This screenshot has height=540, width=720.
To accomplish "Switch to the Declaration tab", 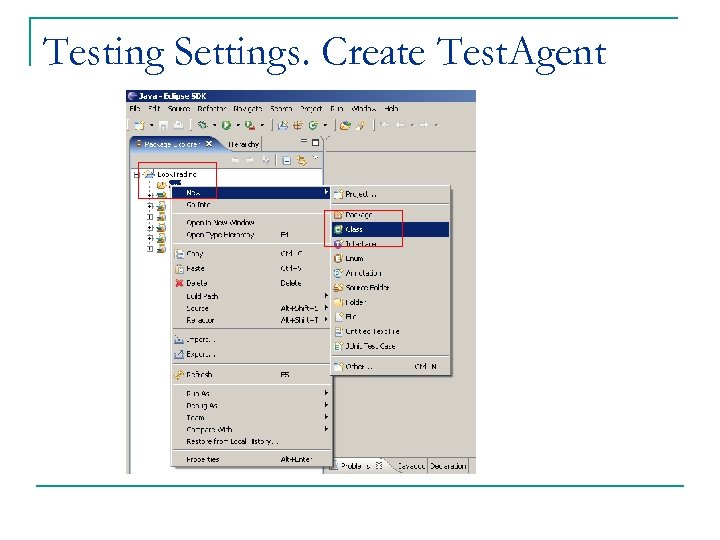I will point(448,466).
